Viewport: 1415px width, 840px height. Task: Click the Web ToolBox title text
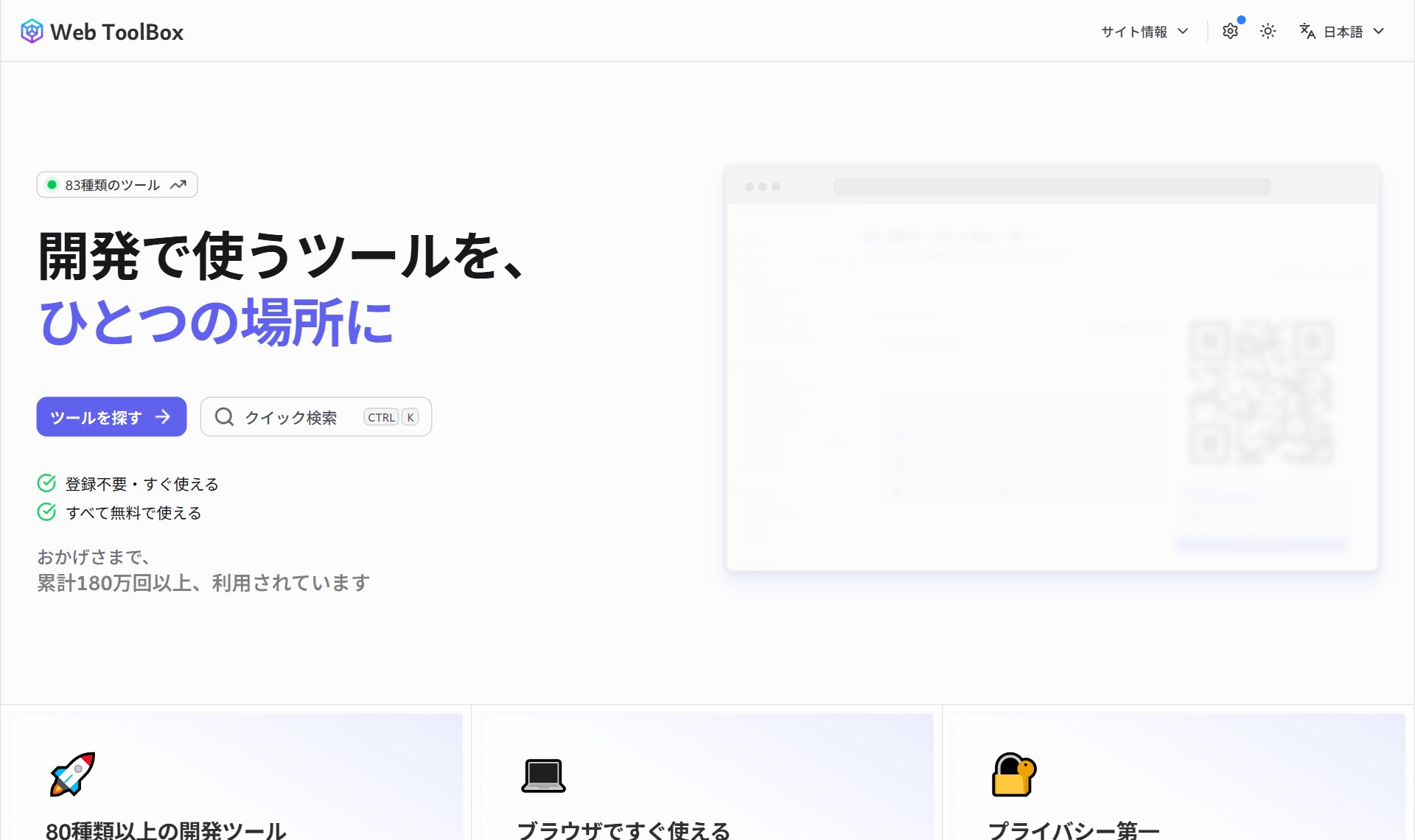pos(117,32)
